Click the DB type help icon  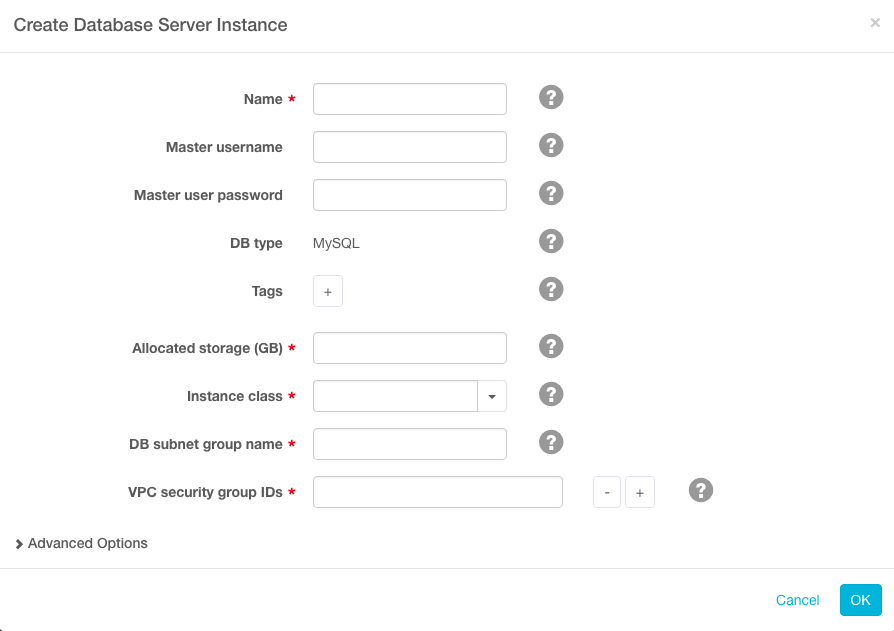click(551, 242)
